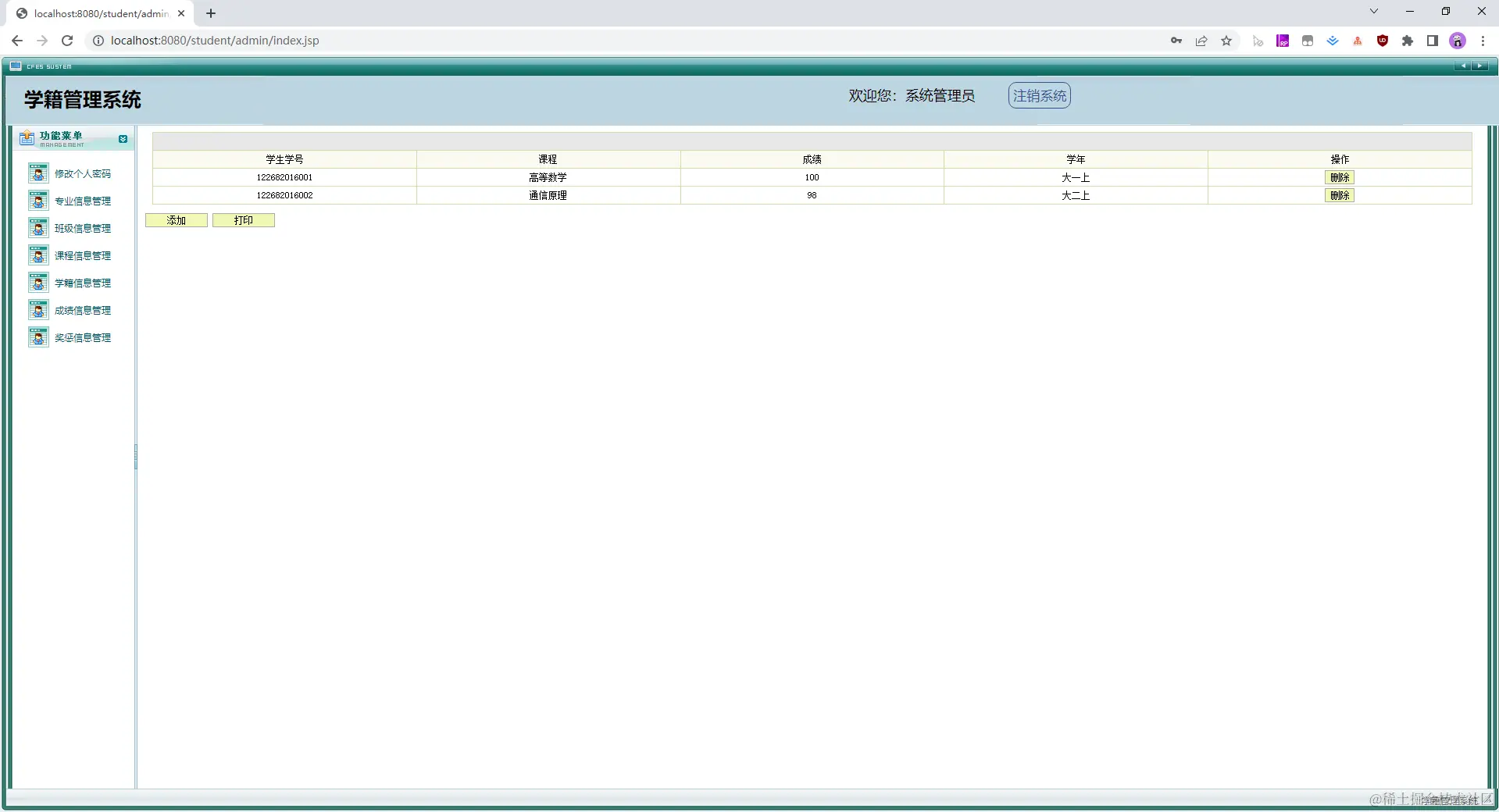Click the 高等数学 course cell
Viewport: 1499px width, 812px height.
[x=548, y=177]
